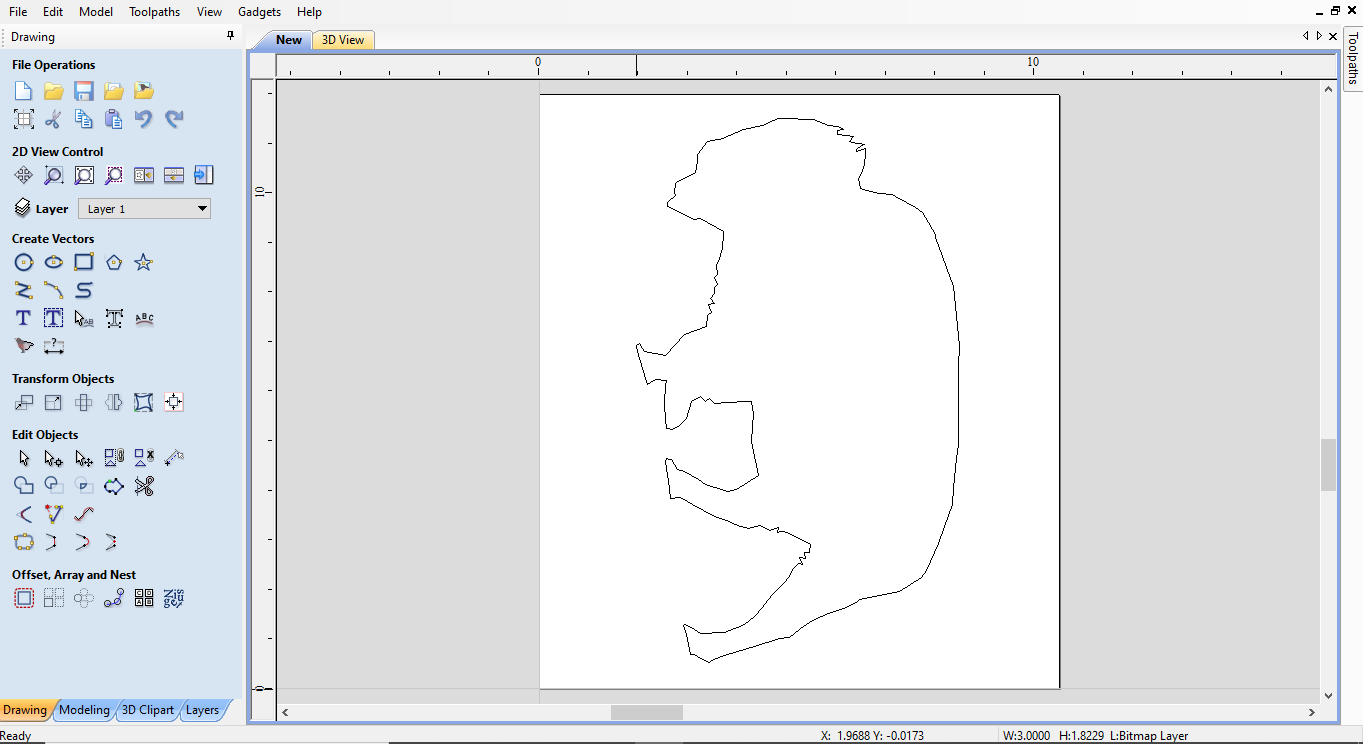Undo the last action
The image size is (1363, 744).
[144, 119]
